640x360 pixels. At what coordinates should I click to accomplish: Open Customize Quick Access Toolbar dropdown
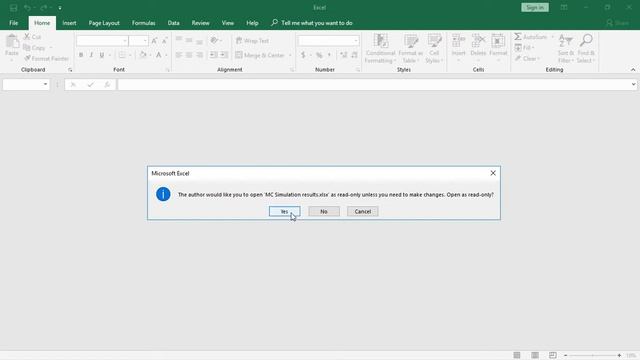coord(60,8)
